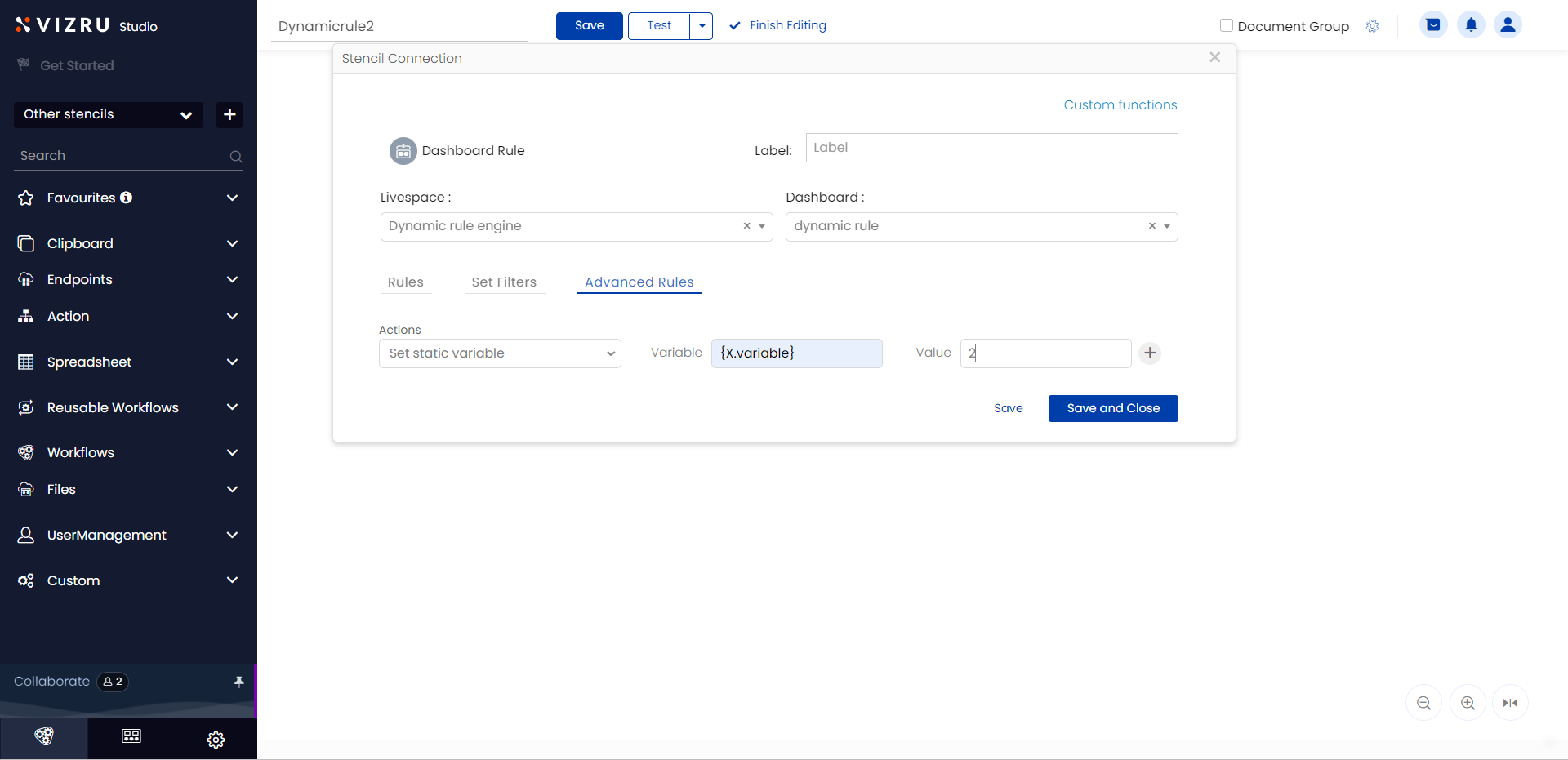Click the Label input field
This screenshot has width=1568, height=760.
(x=991, y=148)
